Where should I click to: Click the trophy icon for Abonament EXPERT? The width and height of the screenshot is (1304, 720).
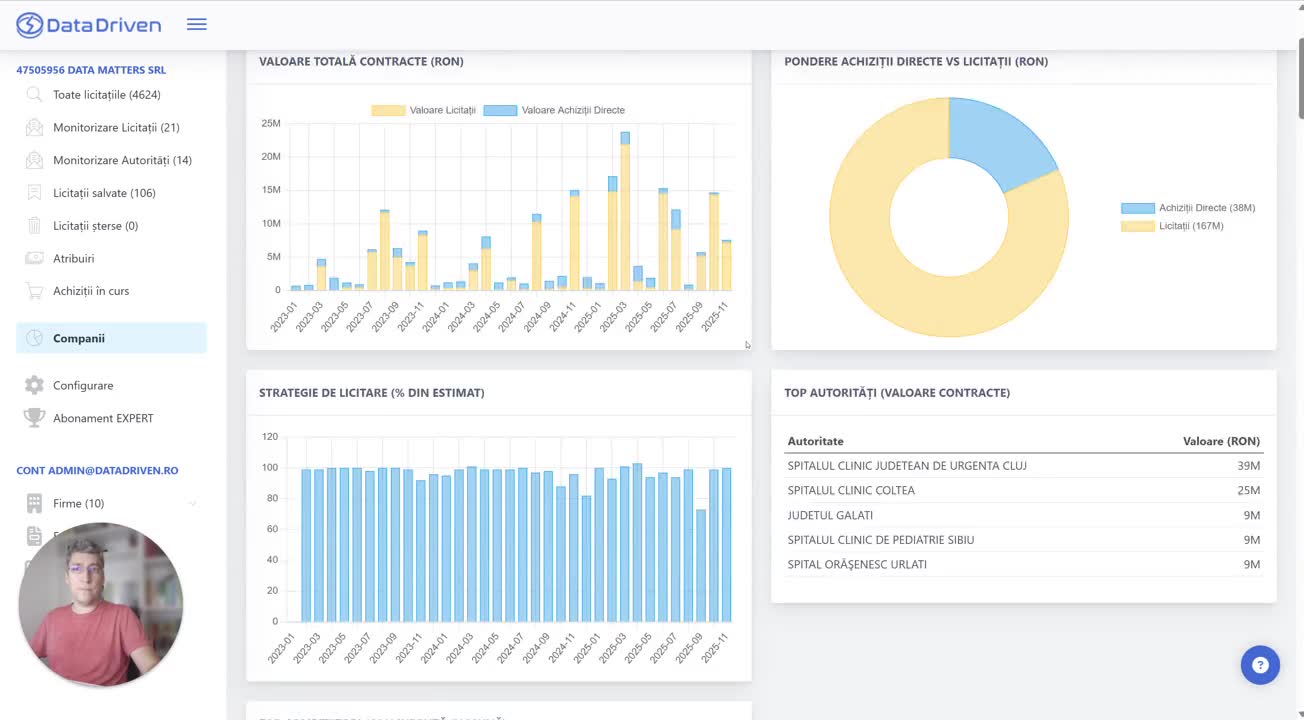pyautogui.click(x=34, y=418)
